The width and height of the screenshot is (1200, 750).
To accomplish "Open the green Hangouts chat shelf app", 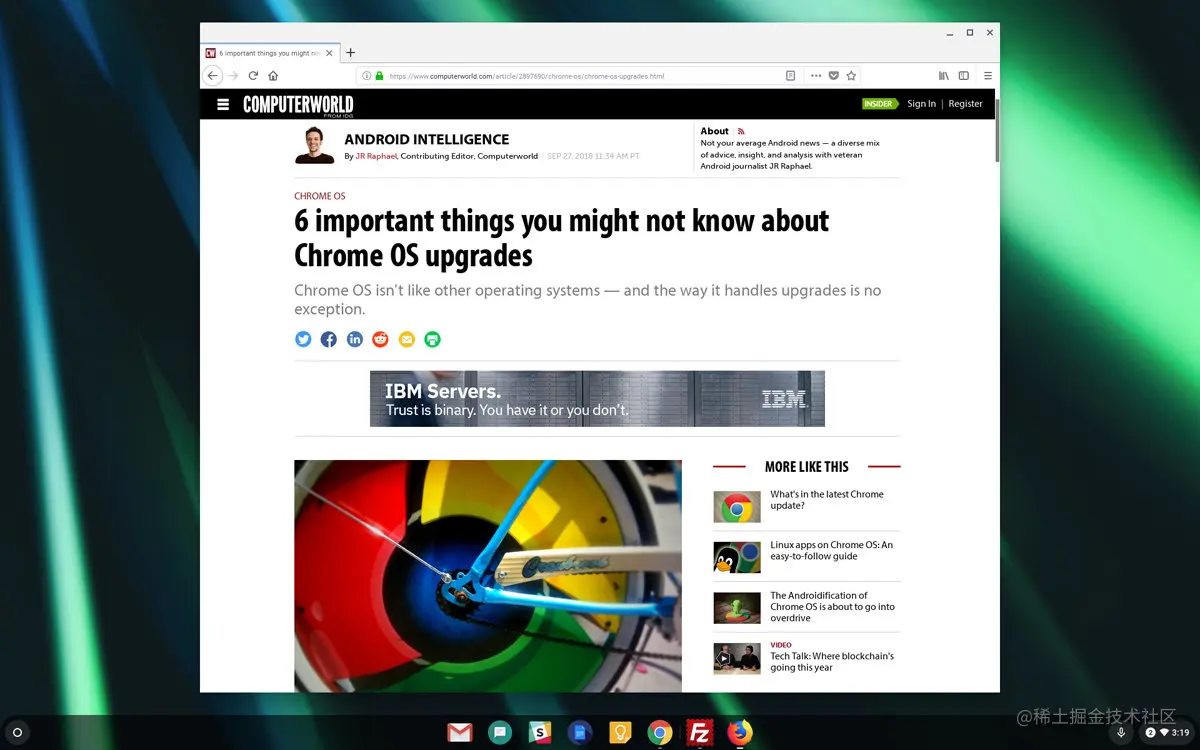I will [500, 733].
